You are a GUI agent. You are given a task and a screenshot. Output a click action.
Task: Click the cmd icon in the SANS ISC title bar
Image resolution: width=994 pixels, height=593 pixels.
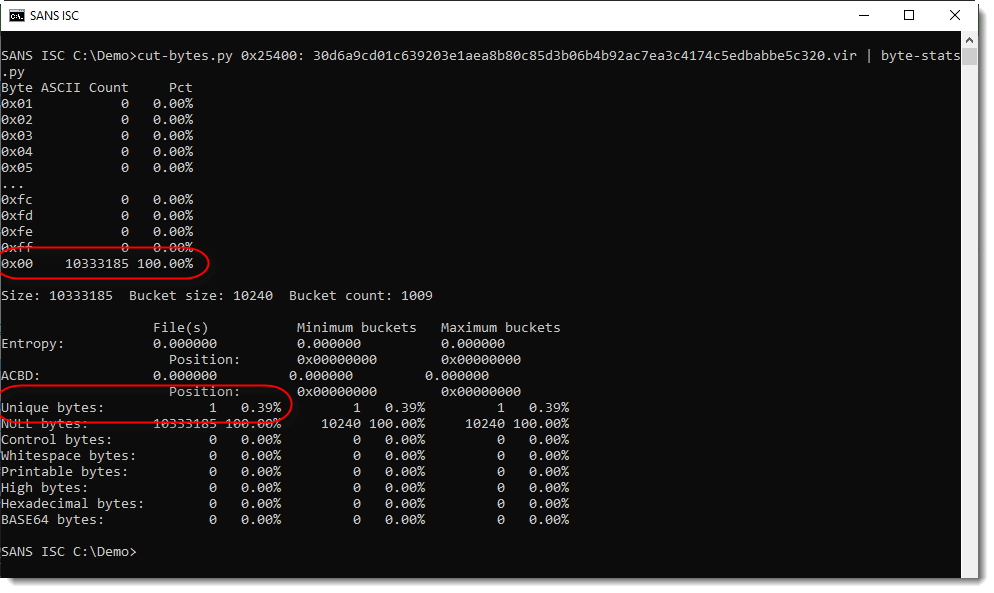pos(16,15)
